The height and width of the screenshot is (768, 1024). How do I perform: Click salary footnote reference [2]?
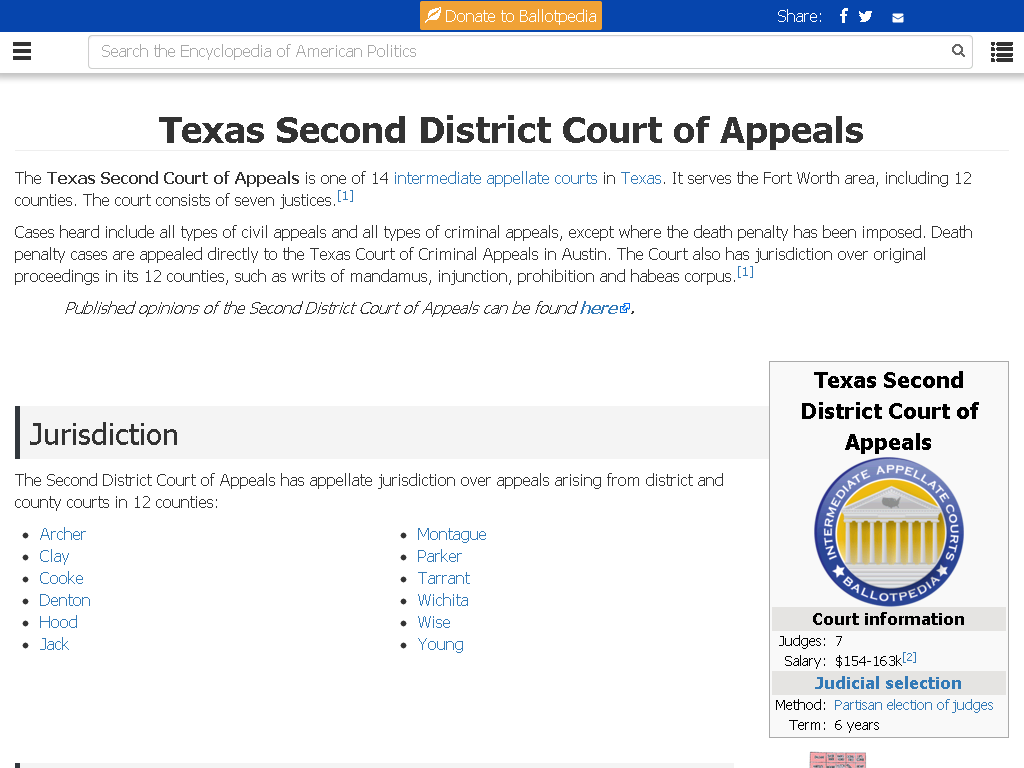[x=910, y=657]
